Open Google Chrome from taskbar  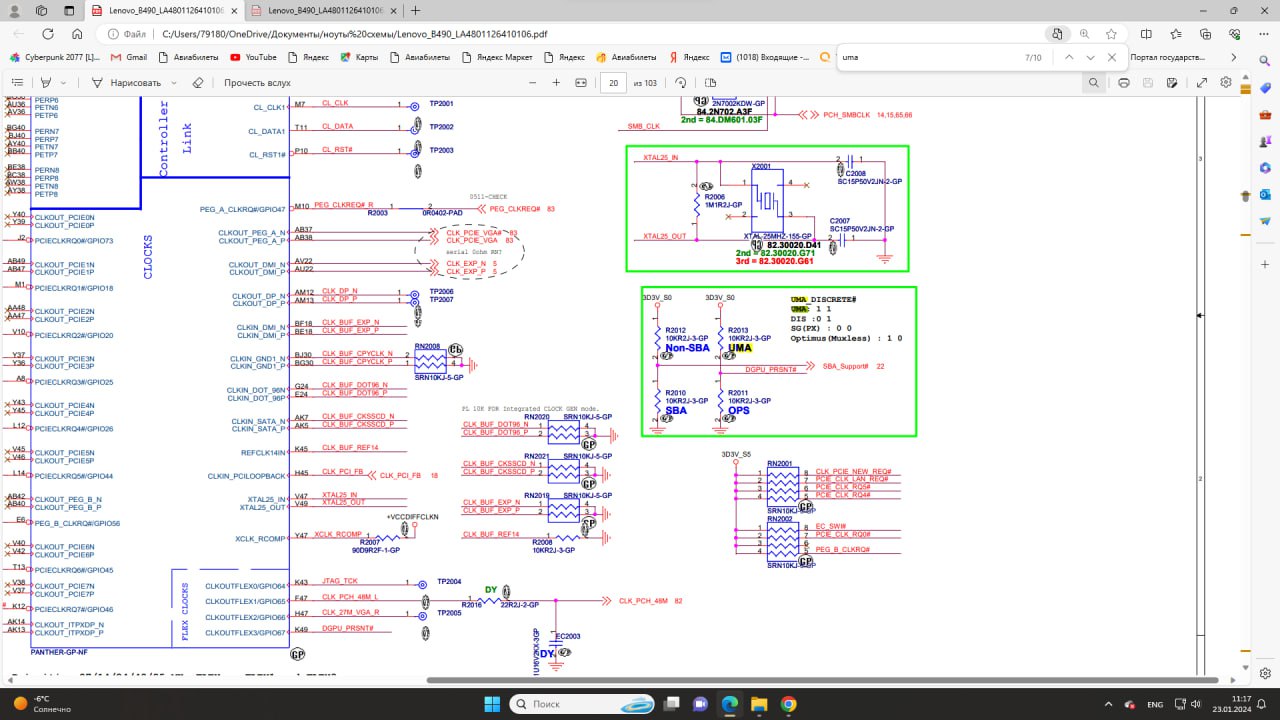(x=789, y=704)
